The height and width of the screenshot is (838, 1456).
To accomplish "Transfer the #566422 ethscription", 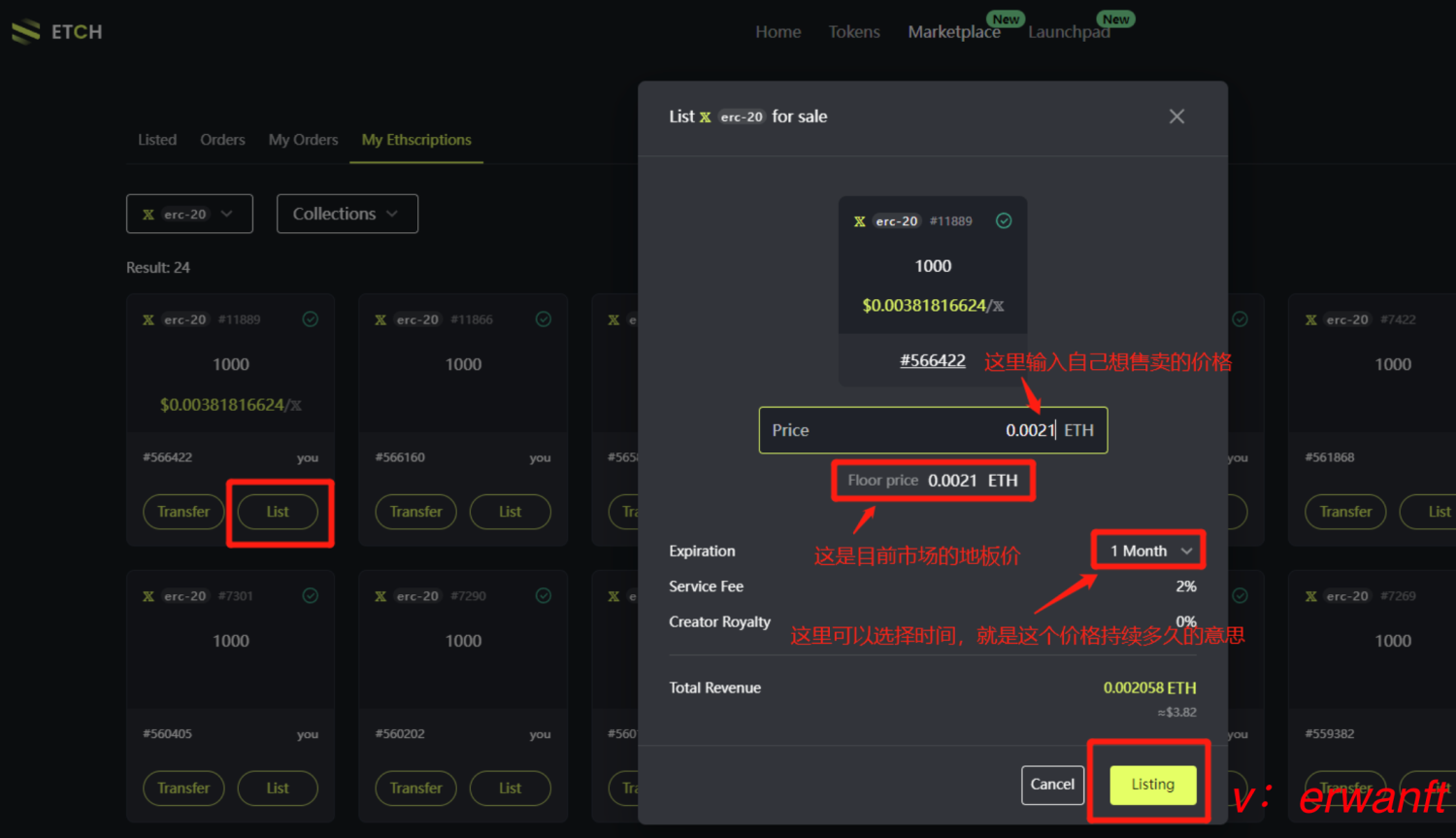I will tap(183, 512).
